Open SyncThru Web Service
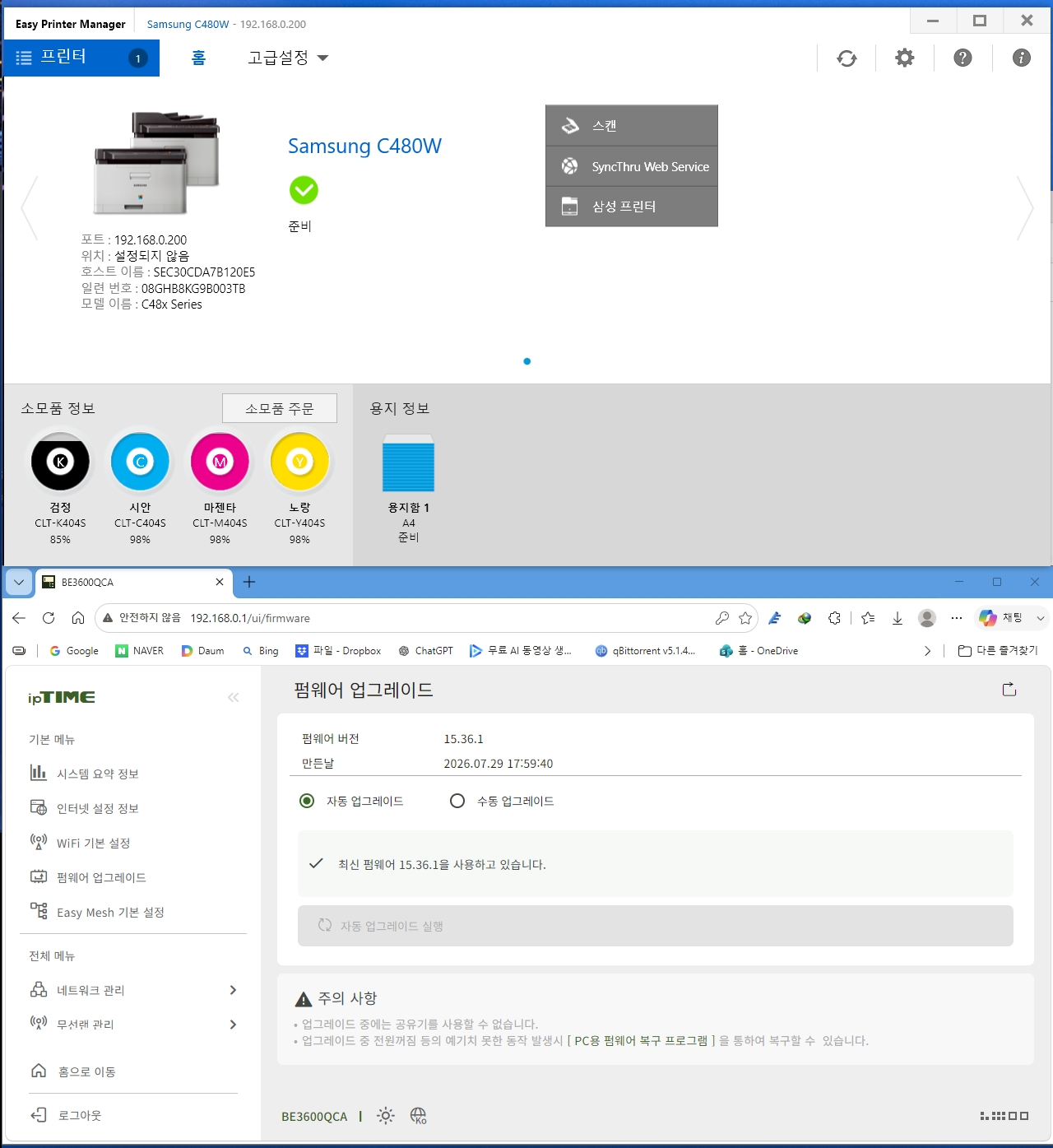 632,166
